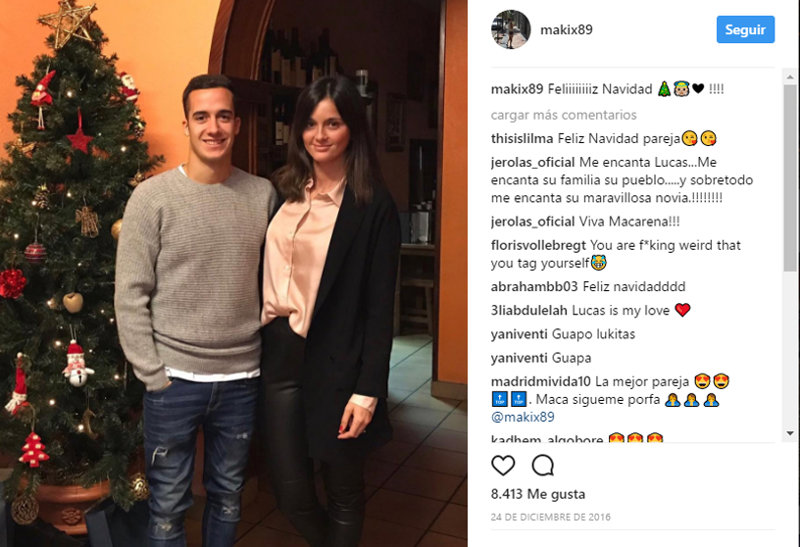Open the 8.413 Me gusta likes count

(538, 494)
